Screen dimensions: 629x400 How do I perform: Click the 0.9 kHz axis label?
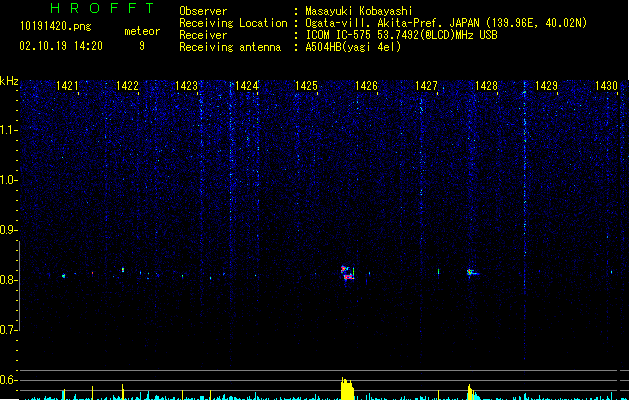[8, 230]
